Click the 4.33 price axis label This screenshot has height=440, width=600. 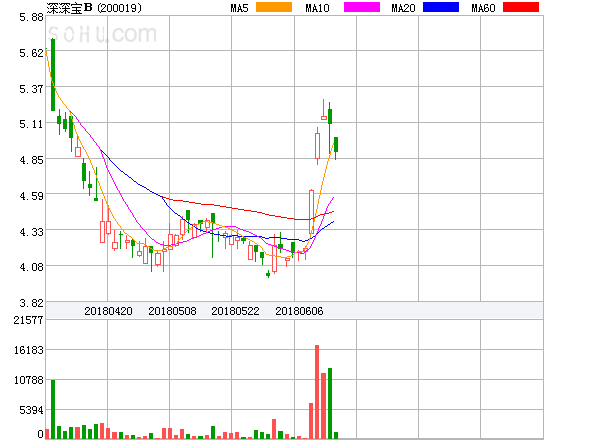[x=31, y=232]
